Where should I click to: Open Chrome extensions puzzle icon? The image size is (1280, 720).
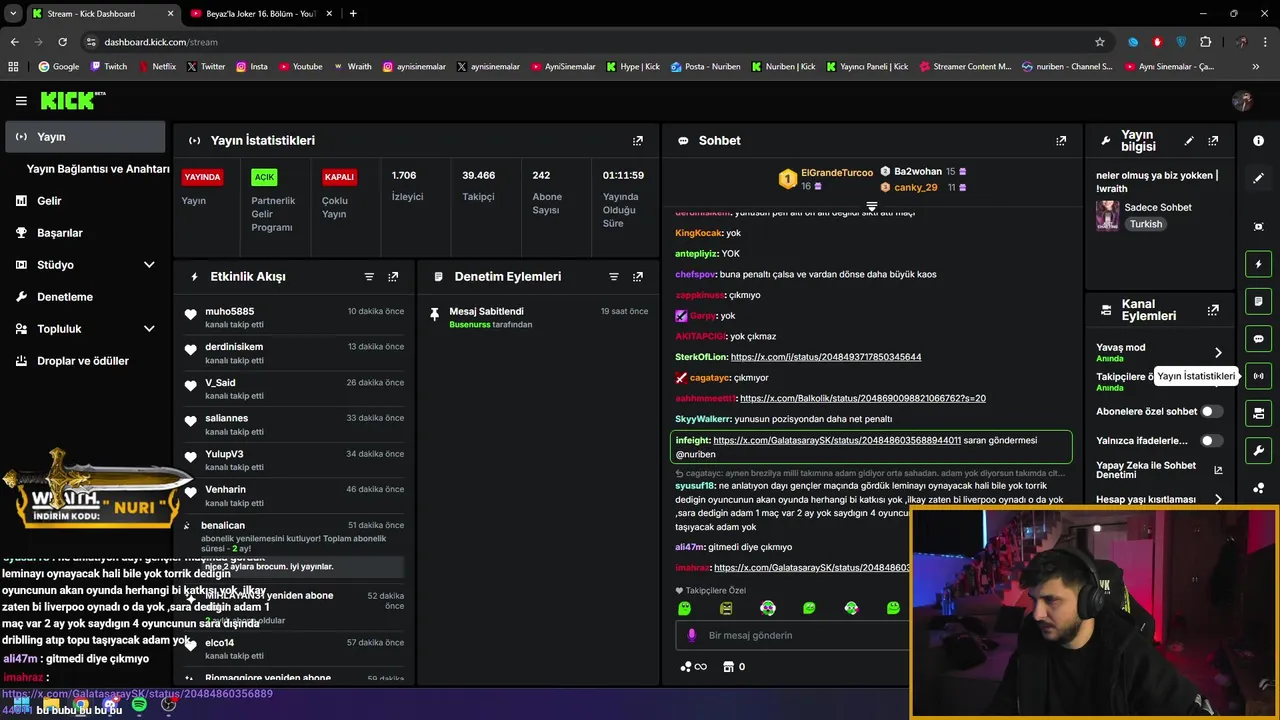pos(1205,42)
